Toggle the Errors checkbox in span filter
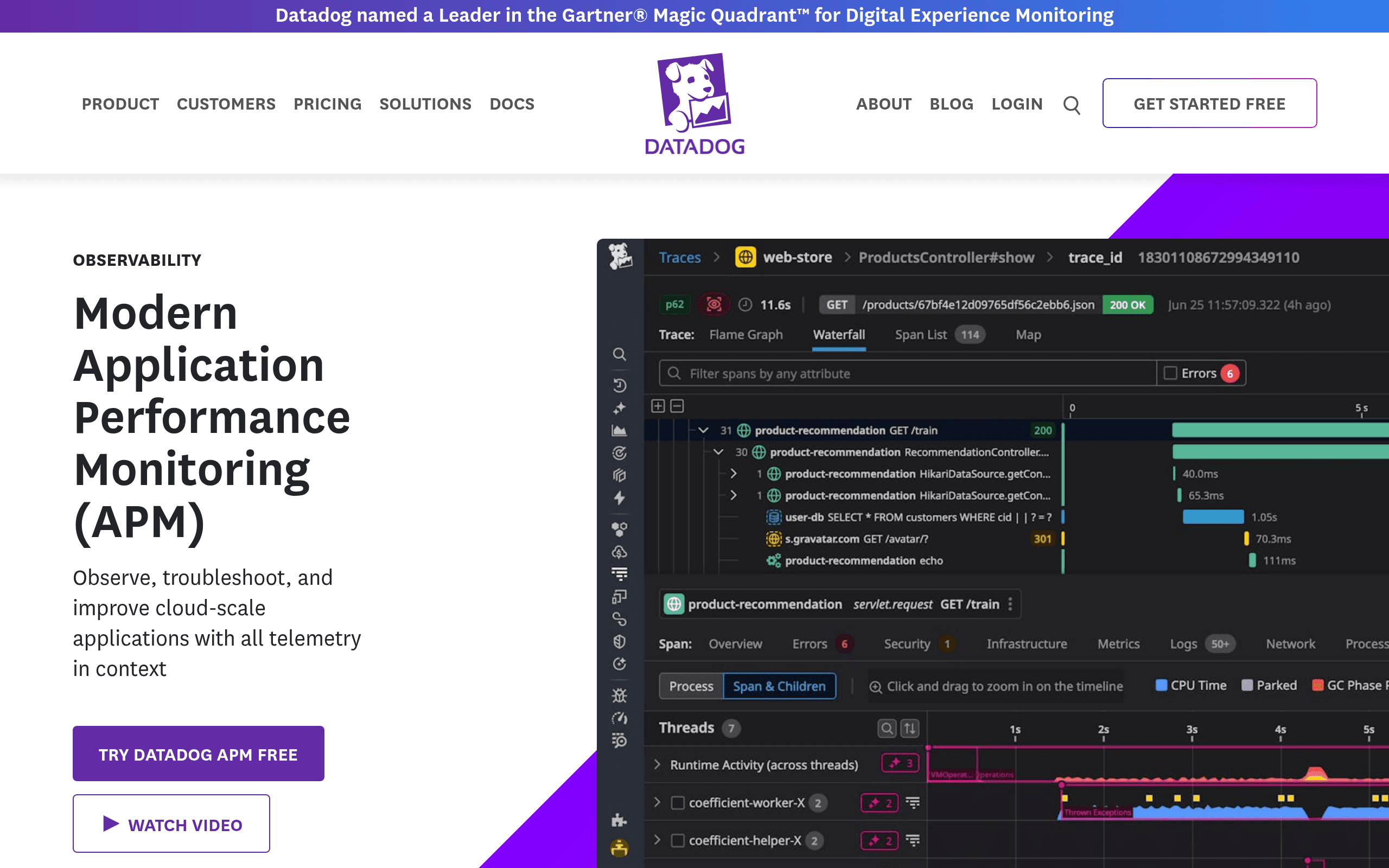Viewport: 1389px width, 868px height. point(1170,373)
